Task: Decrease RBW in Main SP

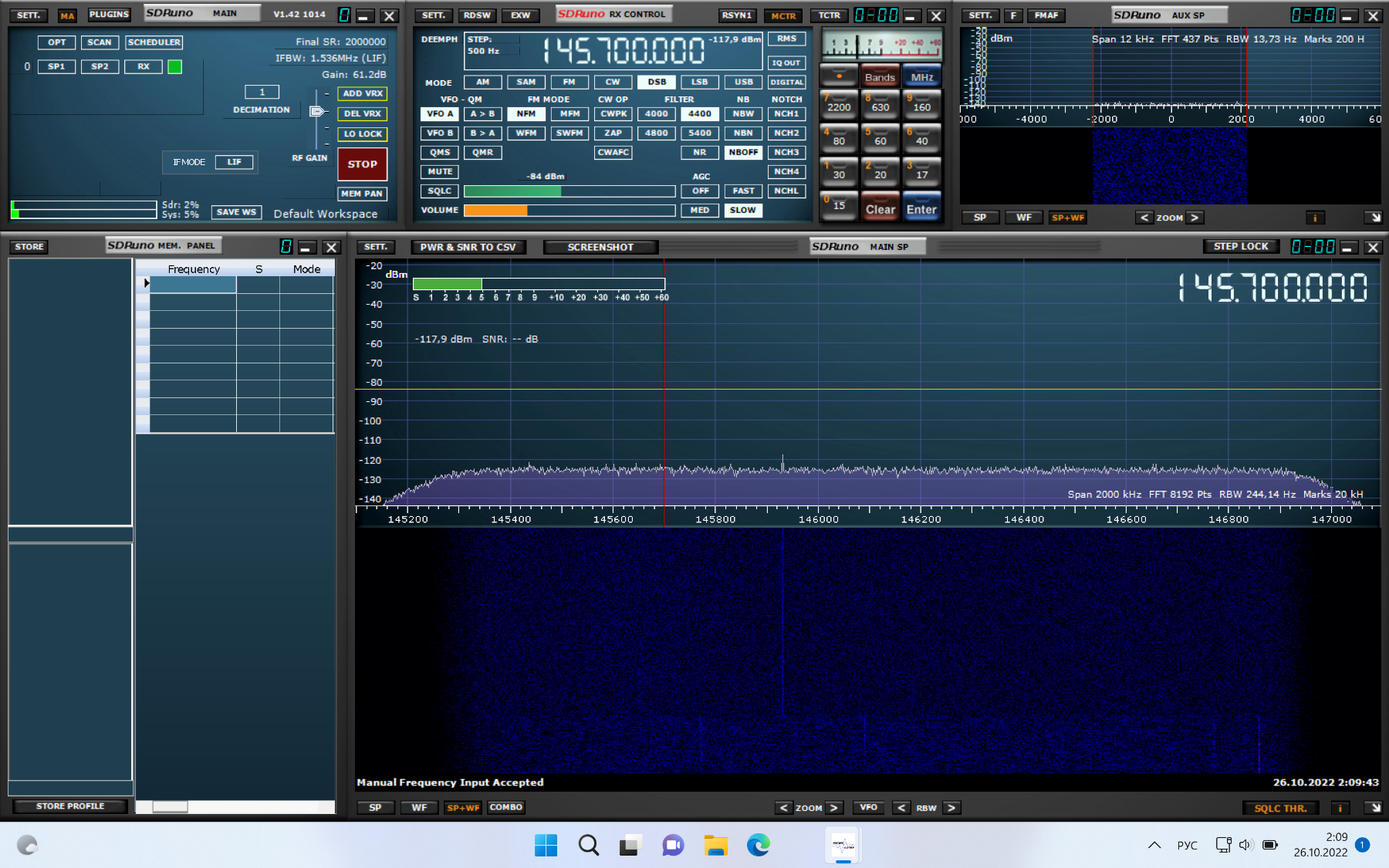Action: [901, 808]
